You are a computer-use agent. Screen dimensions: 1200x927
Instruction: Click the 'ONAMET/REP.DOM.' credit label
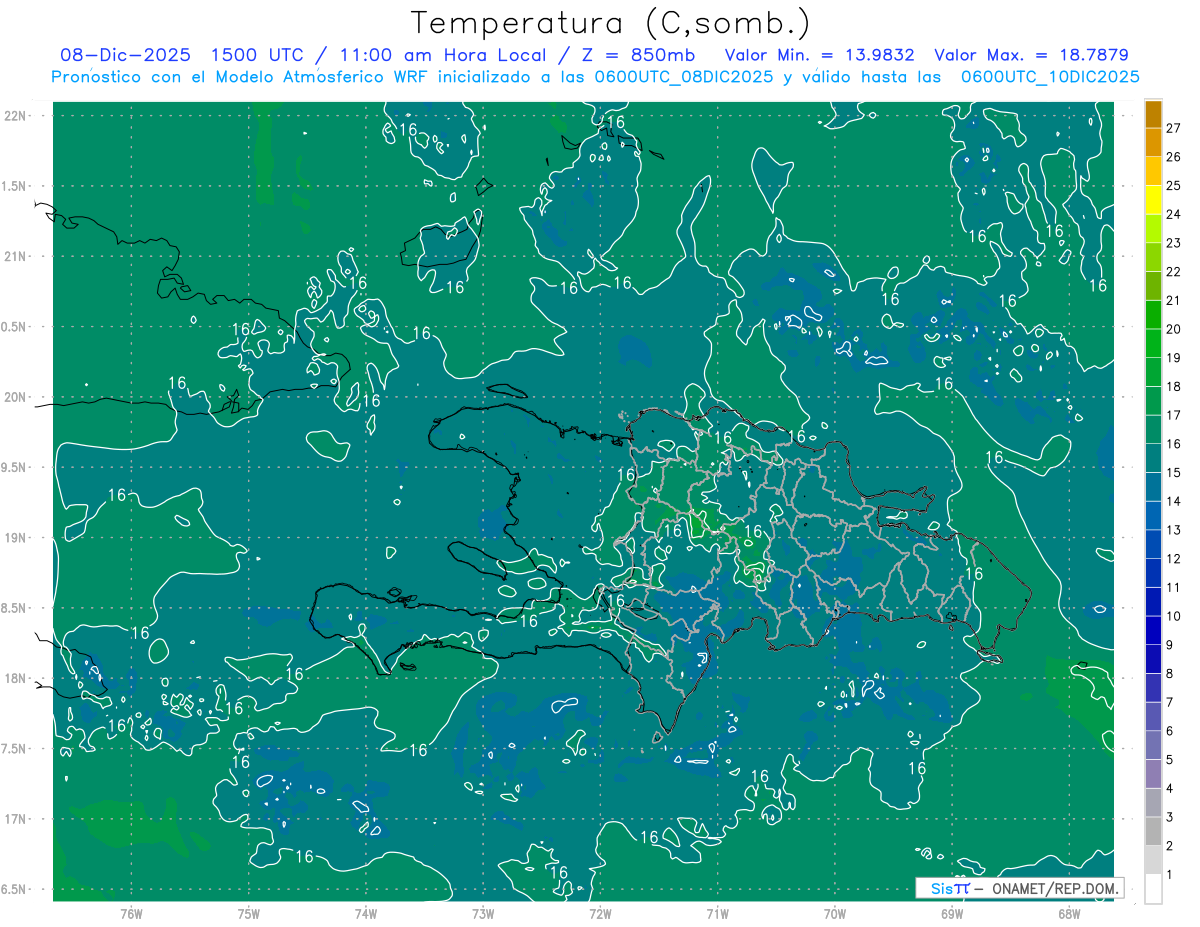[1053, 888]
